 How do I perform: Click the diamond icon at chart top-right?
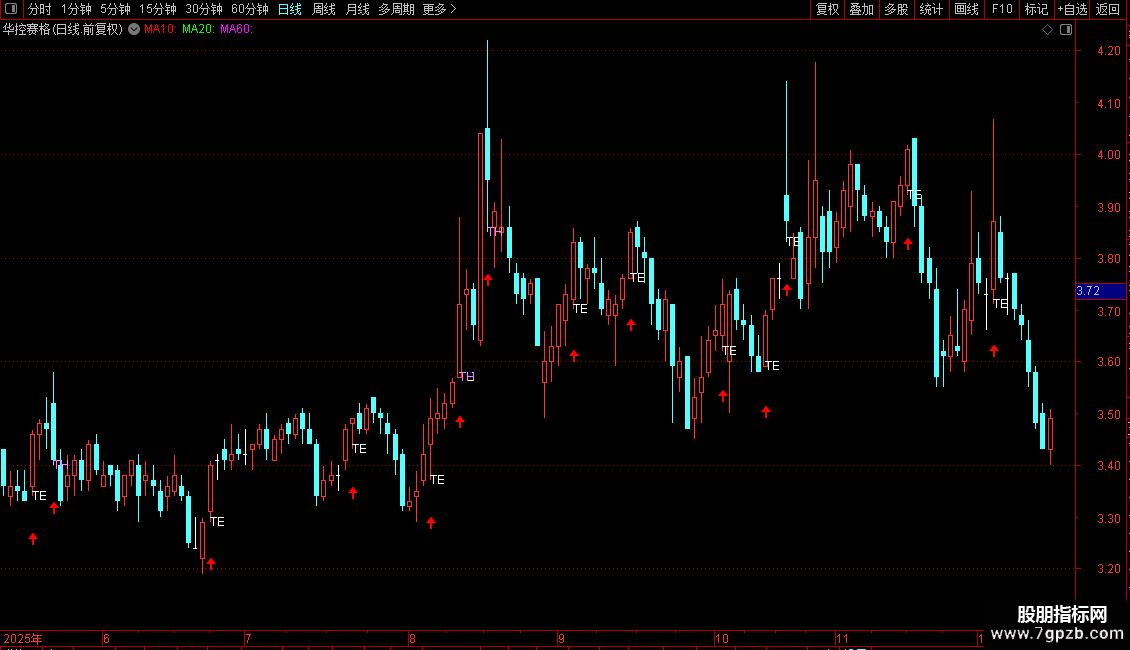[x=1048, y=30]
